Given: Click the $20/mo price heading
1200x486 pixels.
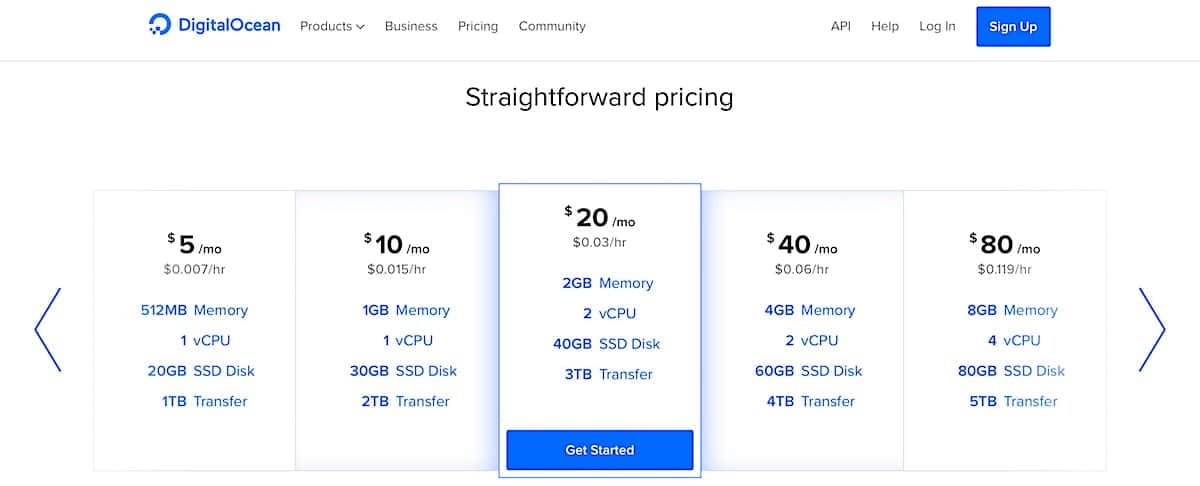Looking at the screenshot, I should pyautogui.click(x=600, y=218).
